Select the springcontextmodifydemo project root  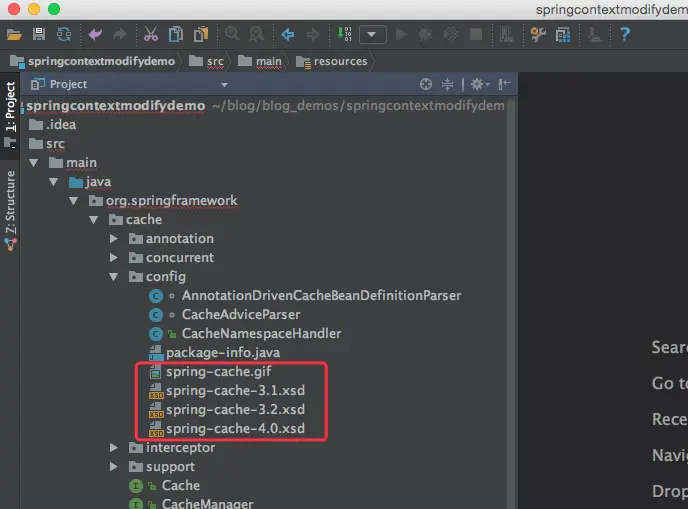(115, 106)
